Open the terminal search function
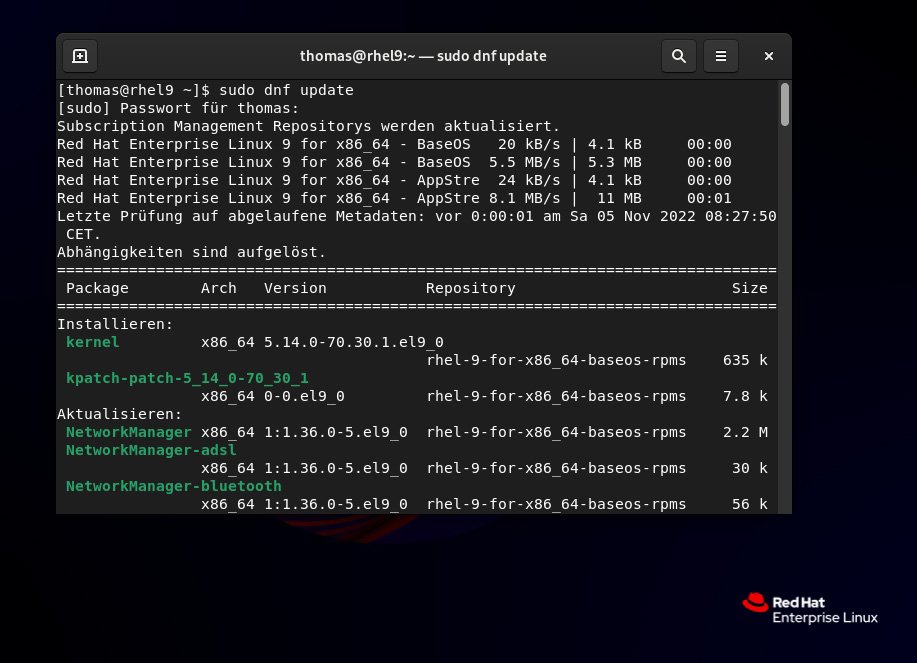Image resolution: width=917 pixels, height=663 pixels. click(679, 56)
